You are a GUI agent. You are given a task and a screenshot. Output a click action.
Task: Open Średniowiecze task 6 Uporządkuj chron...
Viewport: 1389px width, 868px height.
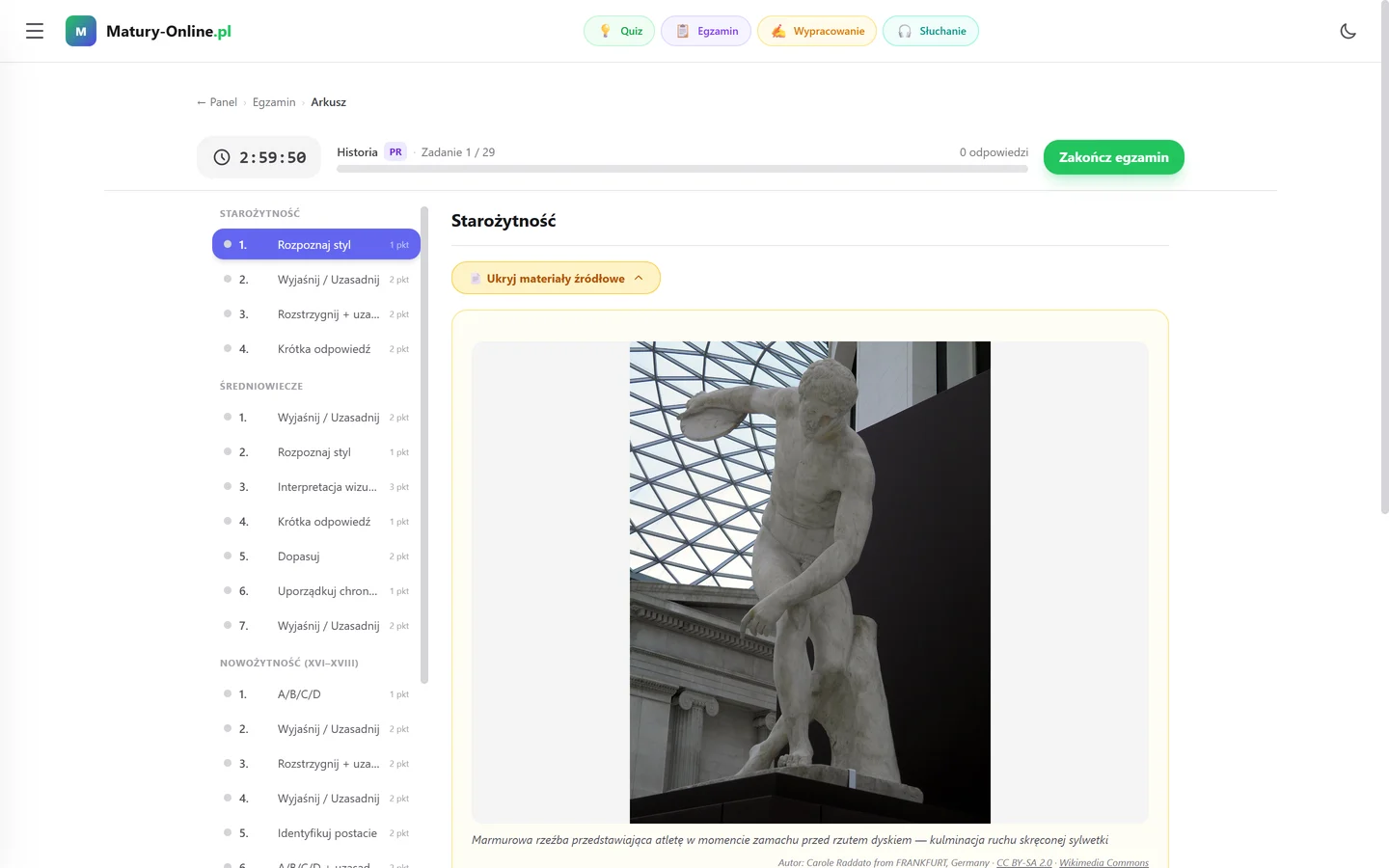tap(316, 591)
